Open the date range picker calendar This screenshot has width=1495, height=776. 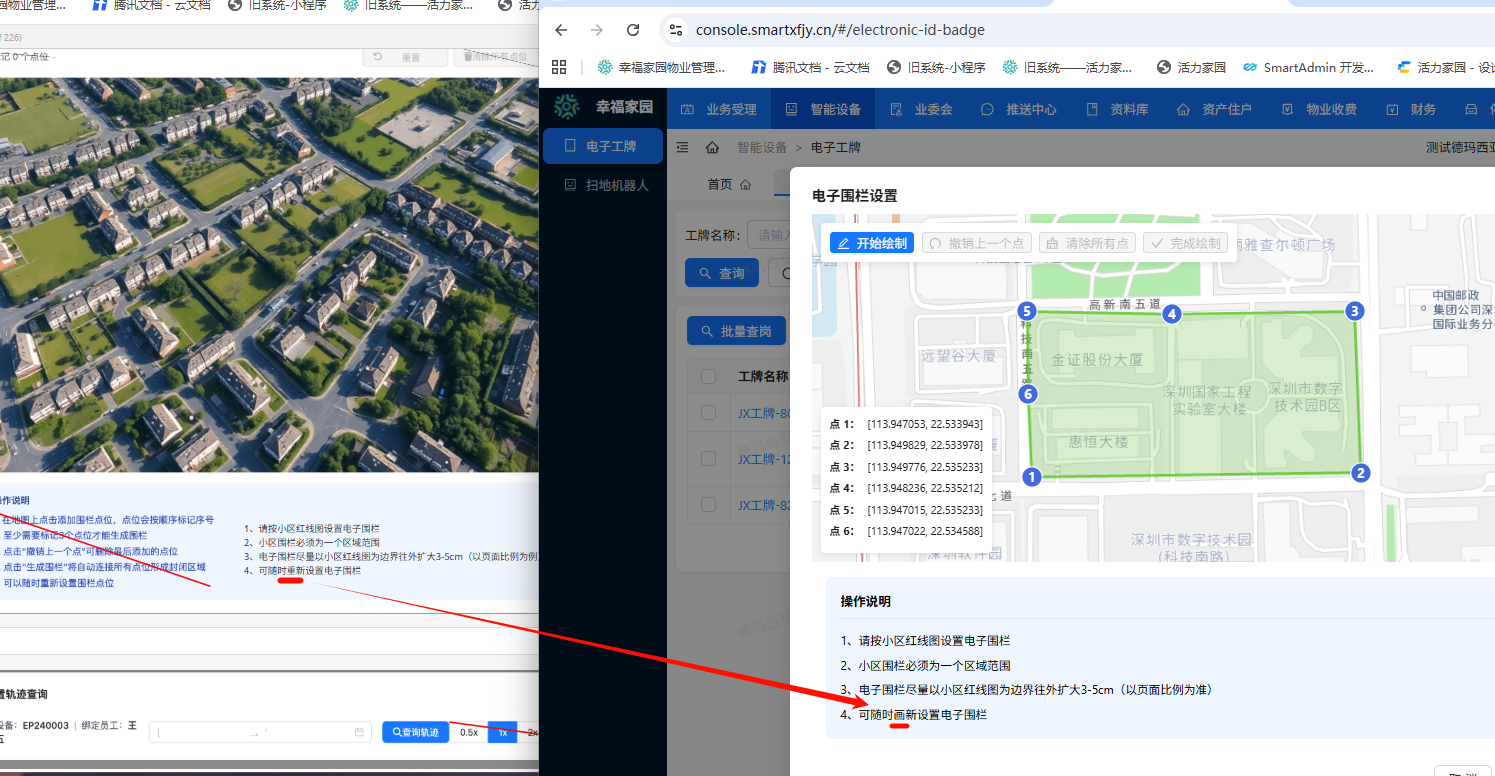pyautogui.click(x=359, y=733)
